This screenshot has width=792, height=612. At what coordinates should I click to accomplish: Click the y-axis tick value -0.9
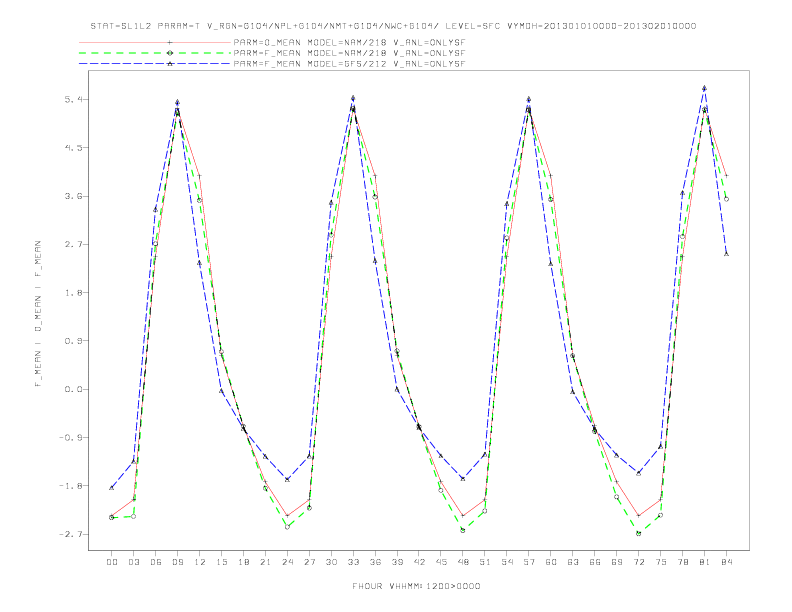click(x=70, y=437)
